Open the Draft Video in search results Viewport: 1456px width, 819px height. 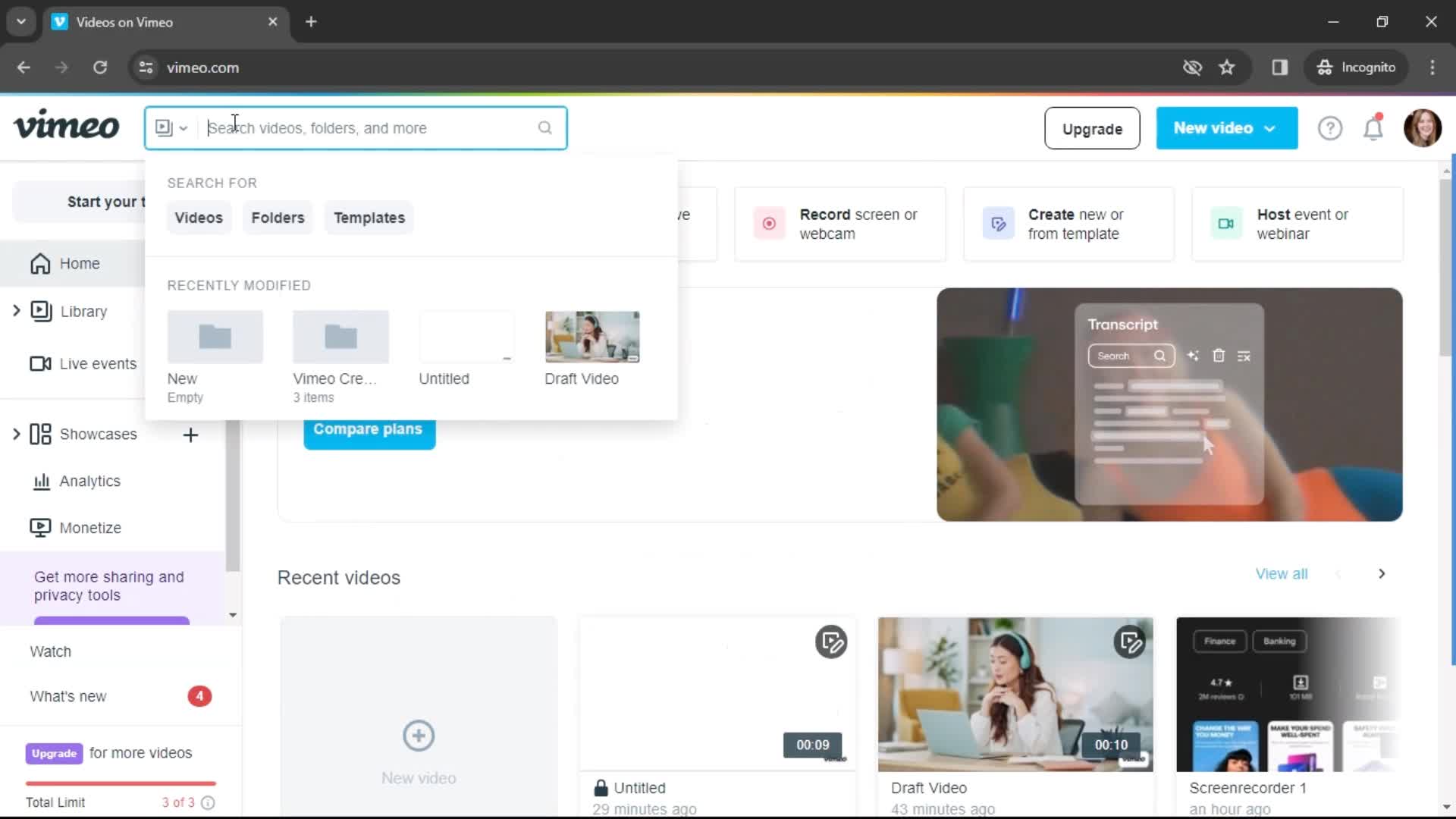click(592, 349)
